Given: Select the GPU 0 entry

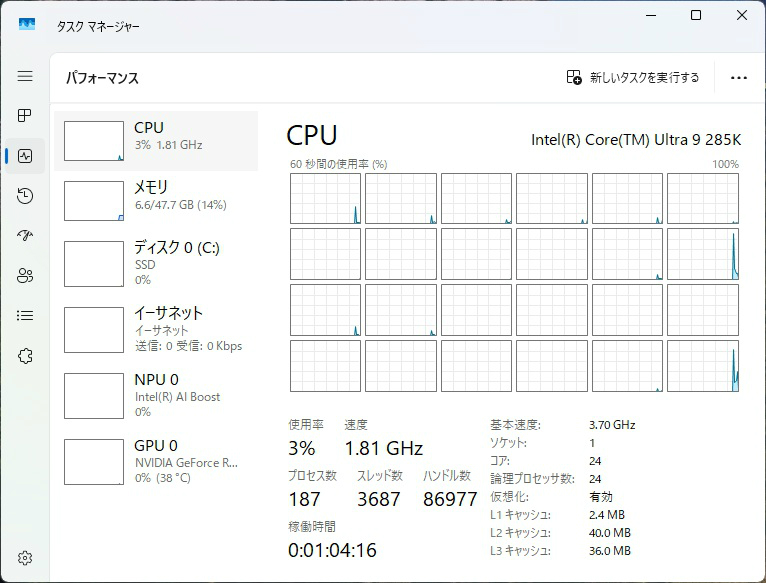Looking at the screenshot, I should tap(157, 461).
